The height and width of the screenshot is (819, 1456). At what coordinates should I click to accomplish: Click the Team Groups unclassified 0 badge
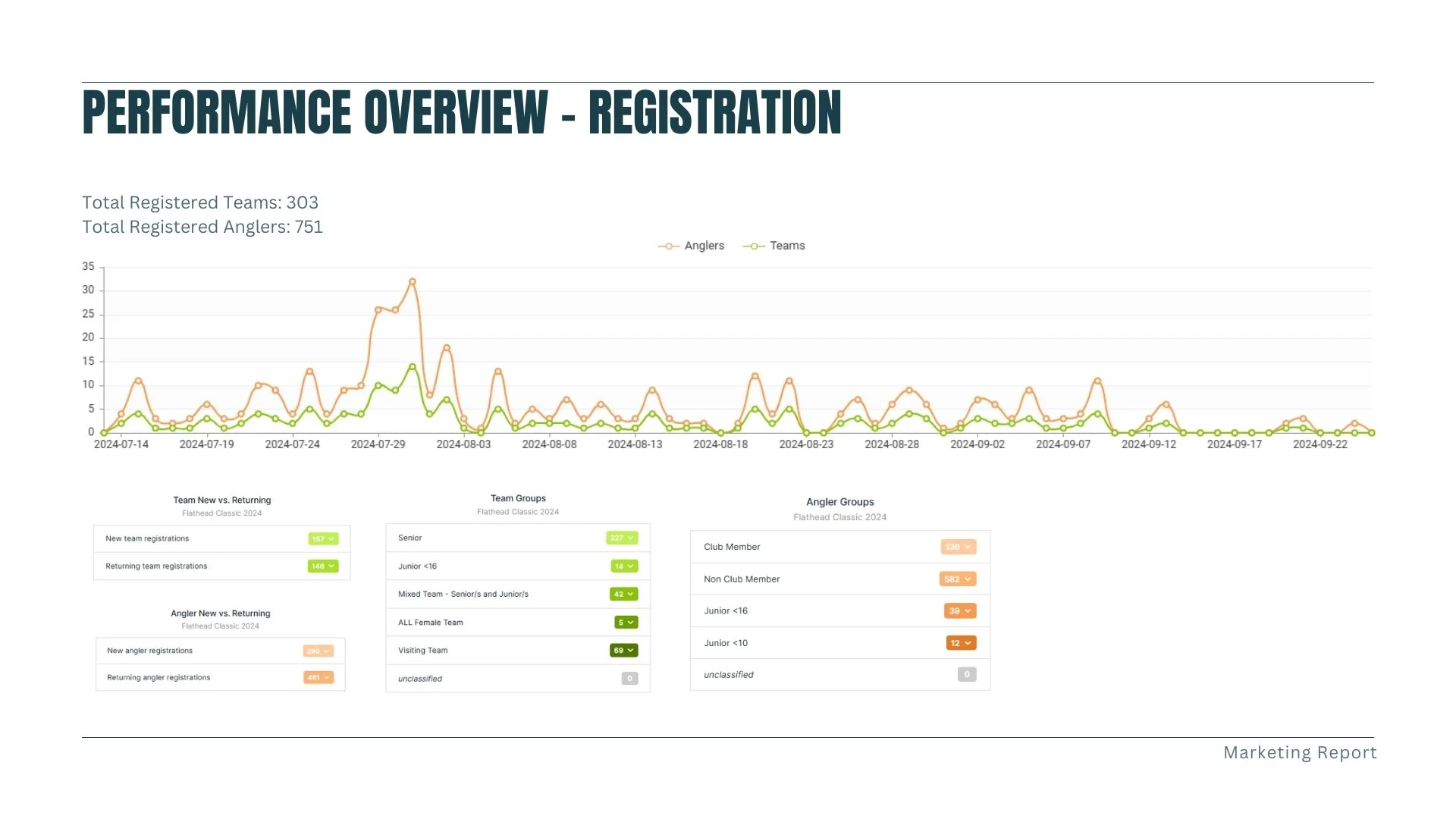[x=629, y=679]
